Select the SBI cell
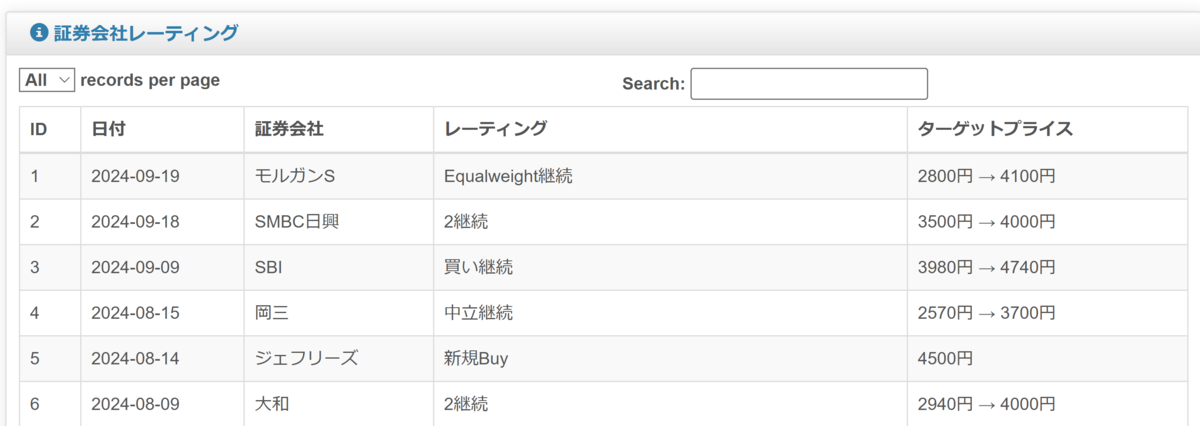The width and height of the screenshot is (1200, 426). coord(339,267)
